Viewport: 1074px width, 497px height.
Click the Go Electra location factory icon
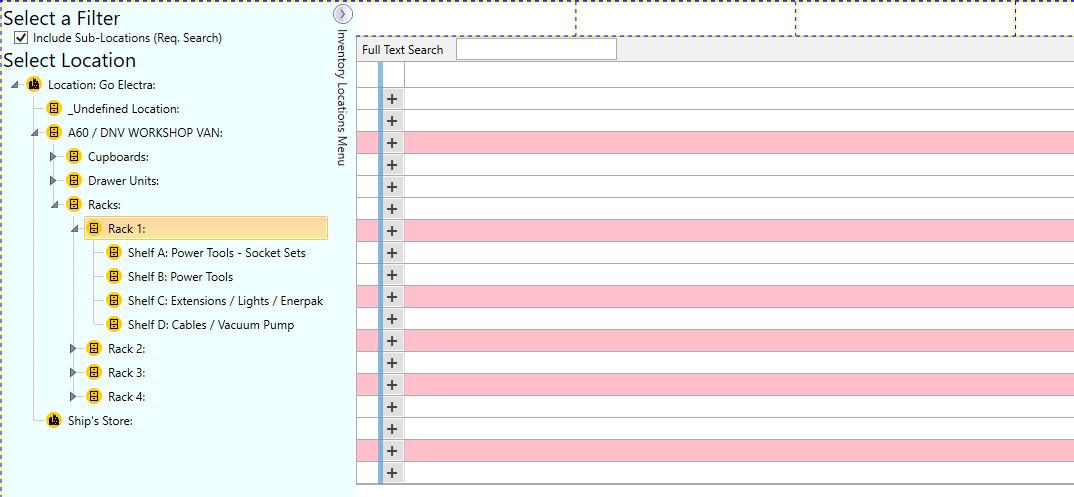click(34, 85)
